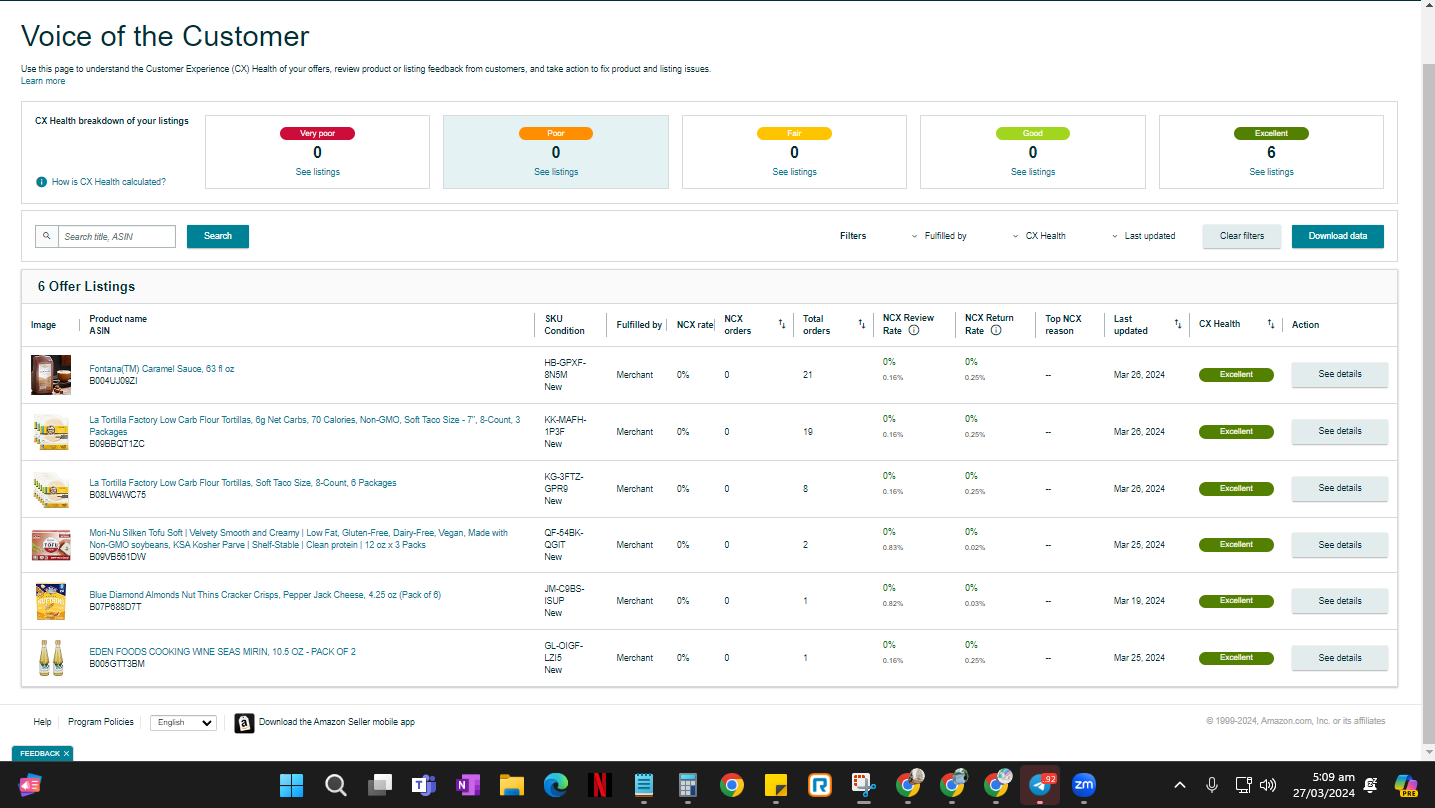See details for La Tortilla 3 Packages listing
This screenshot has height=808, width=1435.
click(x=1340, y=432)
